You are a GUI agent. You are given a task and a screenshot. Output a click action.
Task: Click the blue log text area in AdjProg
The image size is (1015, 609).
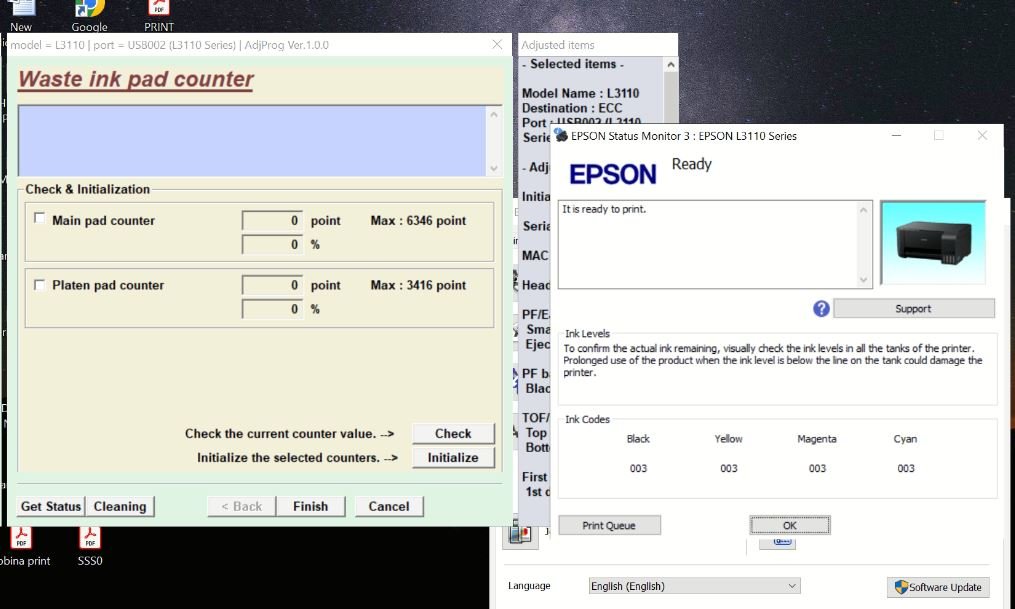[x=252, y=140]
